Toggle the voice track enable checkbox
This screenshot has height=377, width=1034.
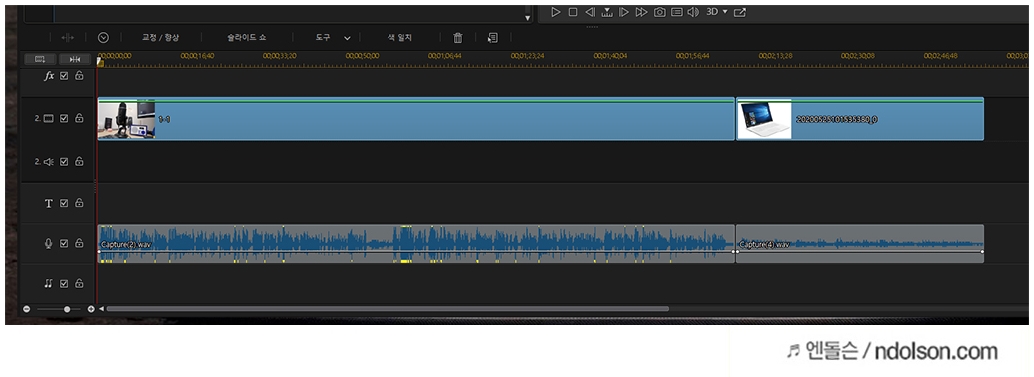point(64,243)
